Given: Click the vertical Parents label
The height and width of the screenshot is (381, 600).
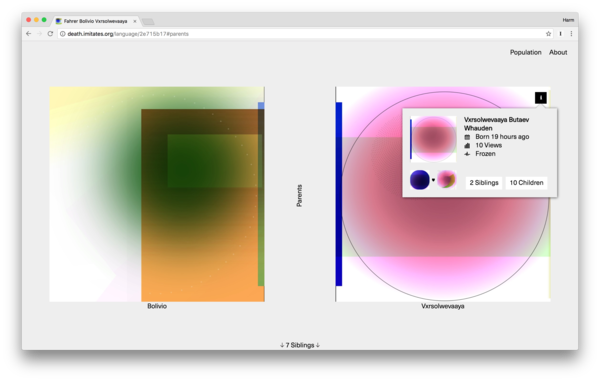Looking at the screenshot, I should point(299,195).
